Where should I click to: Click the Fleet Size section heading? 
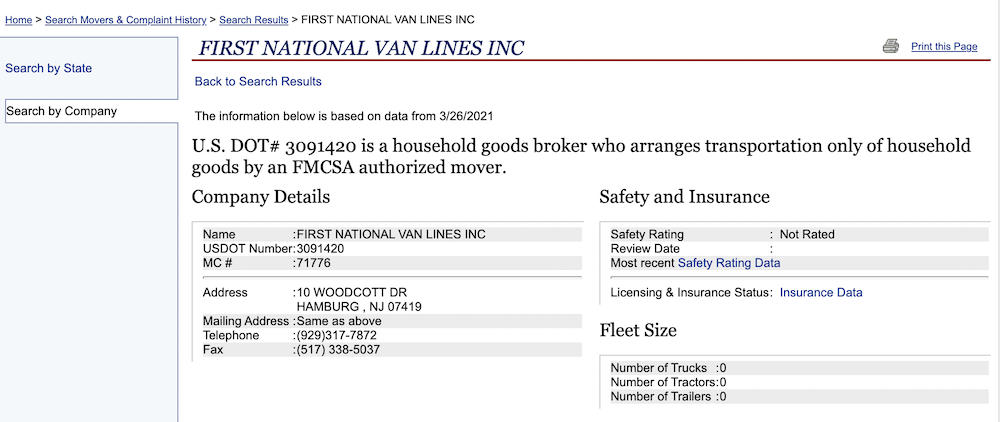tap(638, 330)
